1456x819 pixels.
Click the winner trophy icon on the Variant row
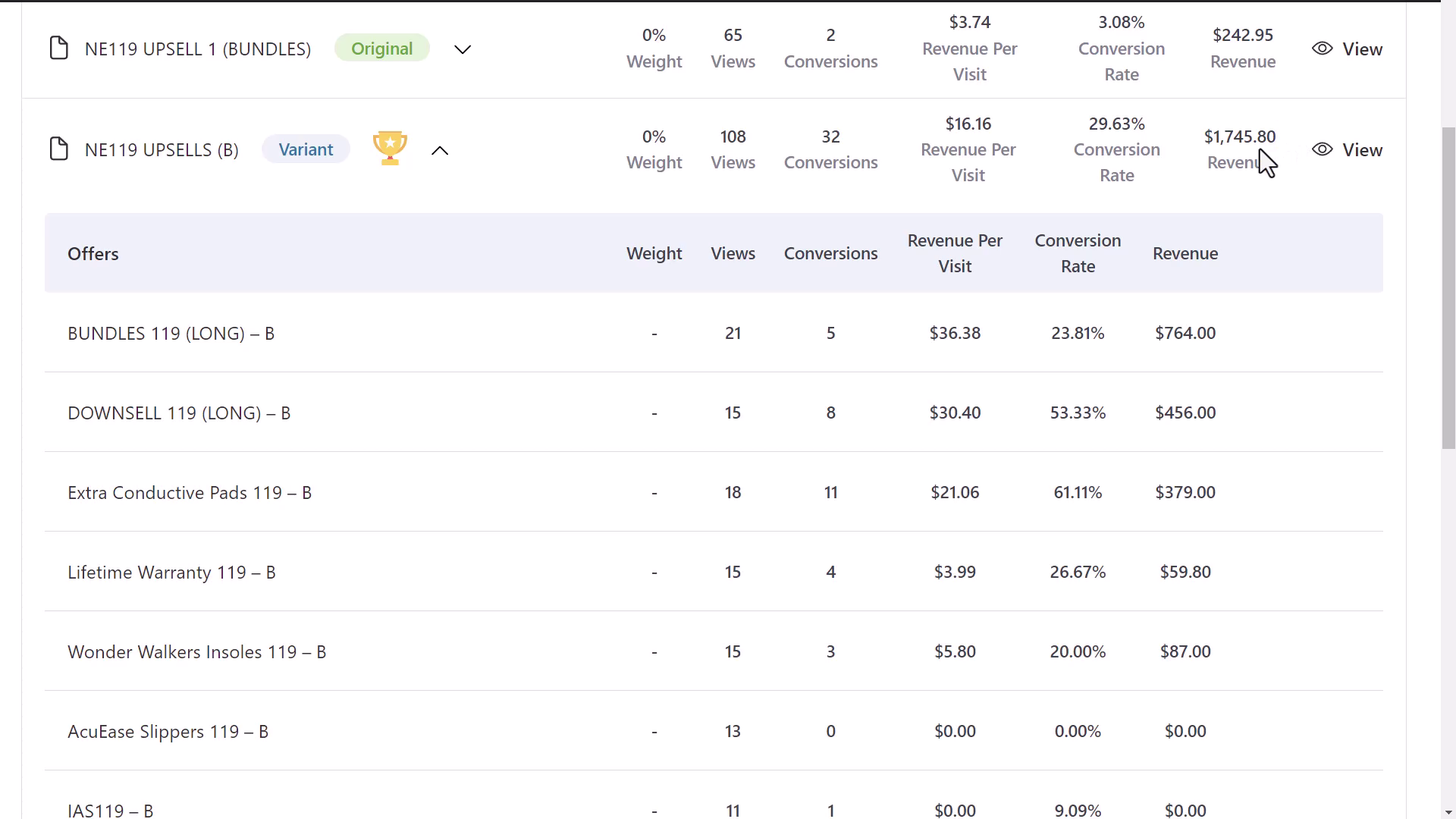coord(389,147)
